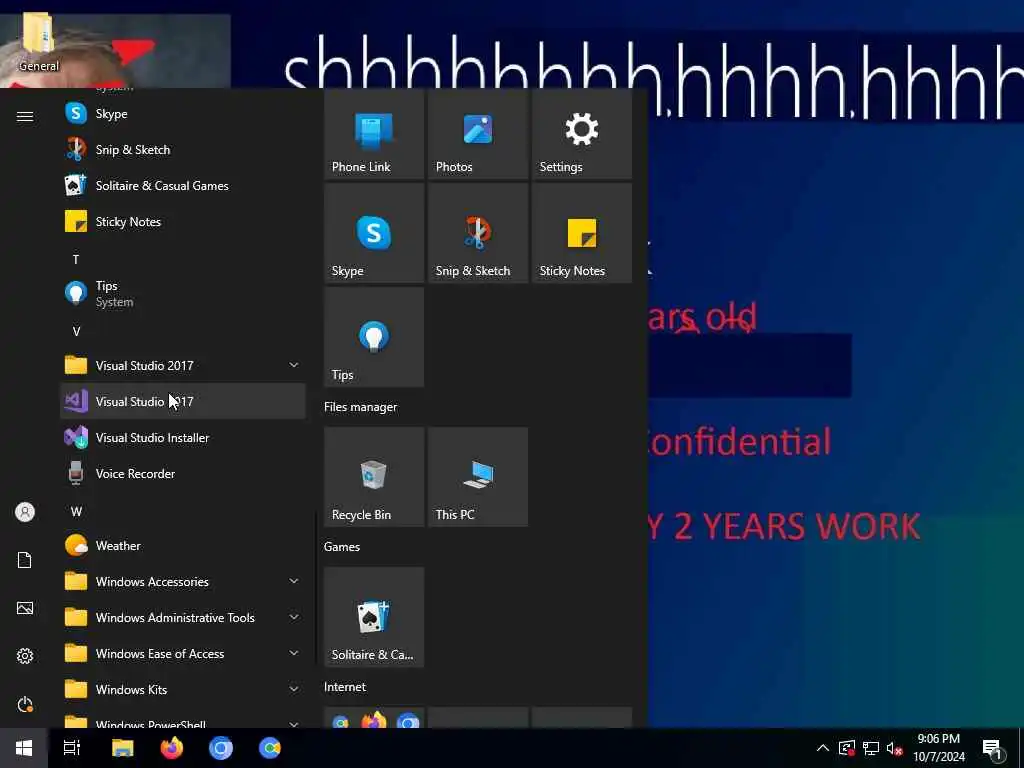This screenshot has width=1024, height=768.
Task: Click the Power icon in Start sidebar
Action: click(25, 704)
